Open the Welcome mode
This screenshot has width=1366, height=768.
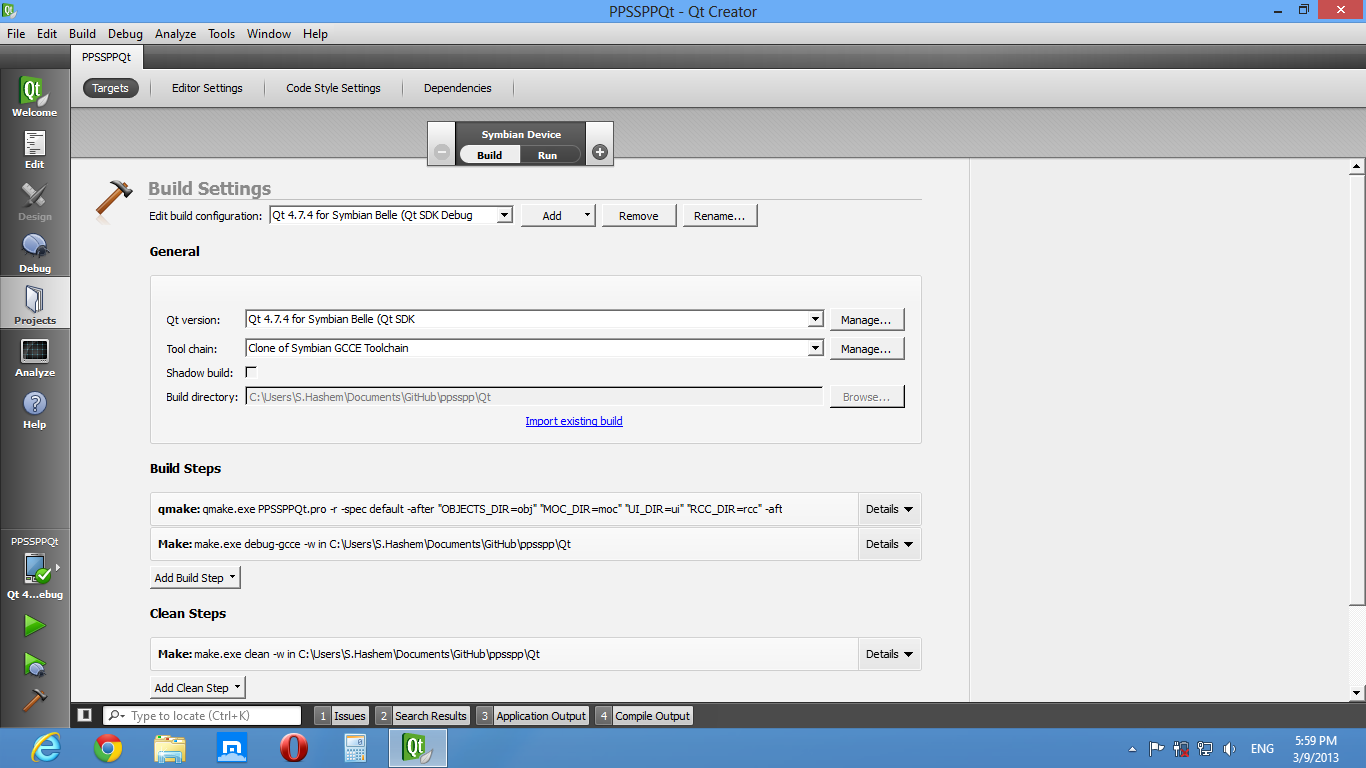[35, 97]
